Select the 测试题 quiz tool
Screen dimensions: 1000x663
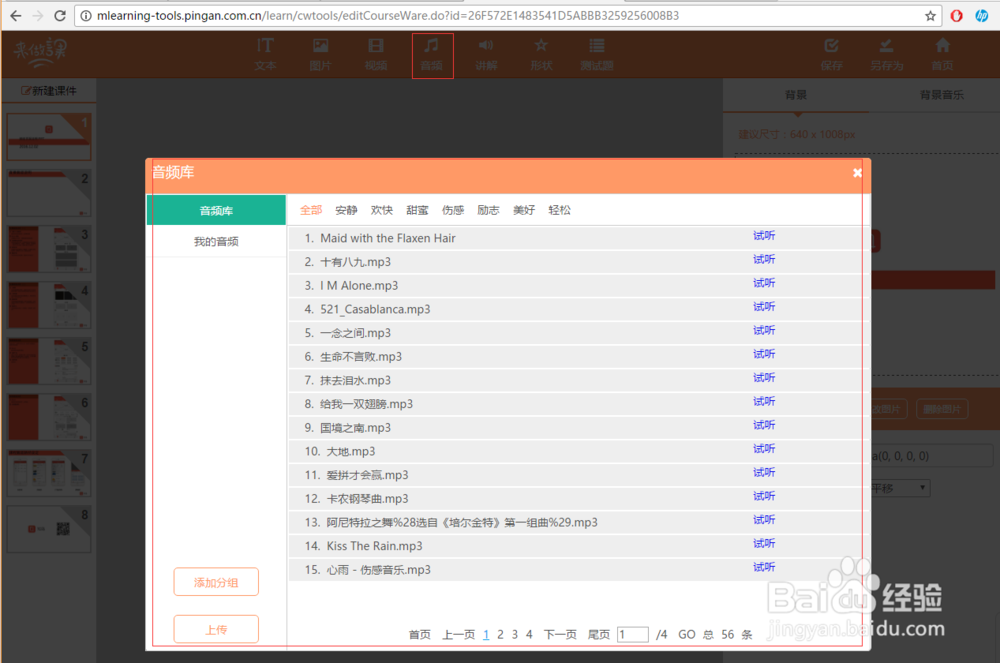pos(597,54)
